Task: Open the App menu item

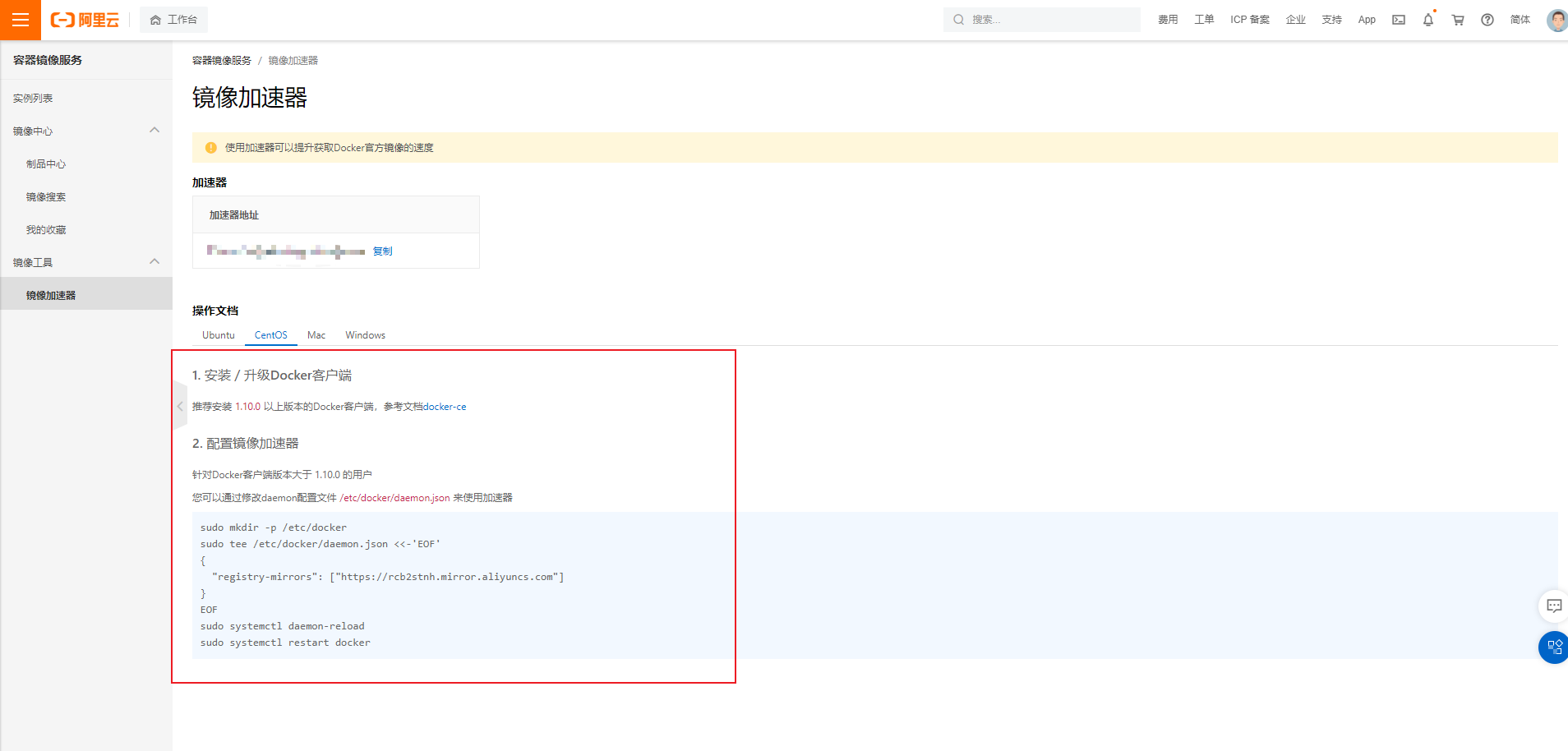Action: pyautogui.click(x=1367, y=20)
